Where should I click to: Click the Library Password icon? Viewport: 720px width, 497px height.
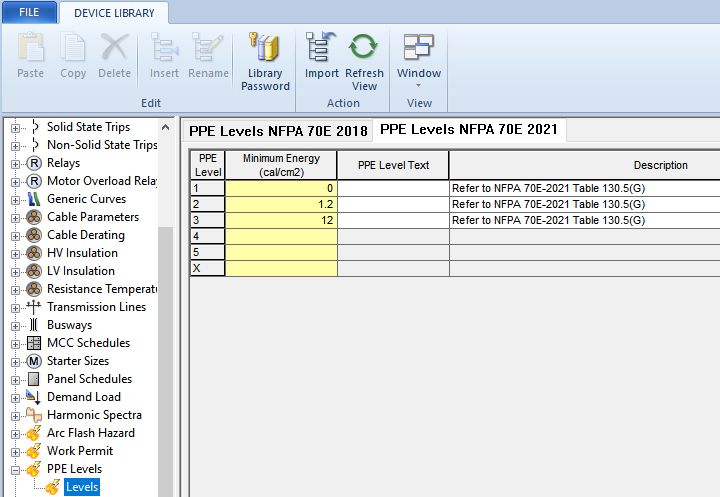pos(265,49)
